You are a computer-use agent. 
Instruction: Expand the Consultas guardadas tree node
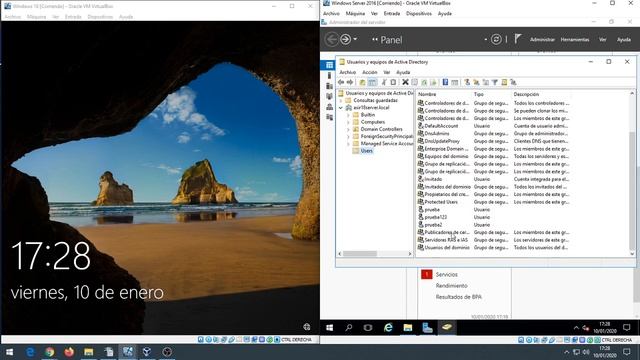tap(341, 100)
